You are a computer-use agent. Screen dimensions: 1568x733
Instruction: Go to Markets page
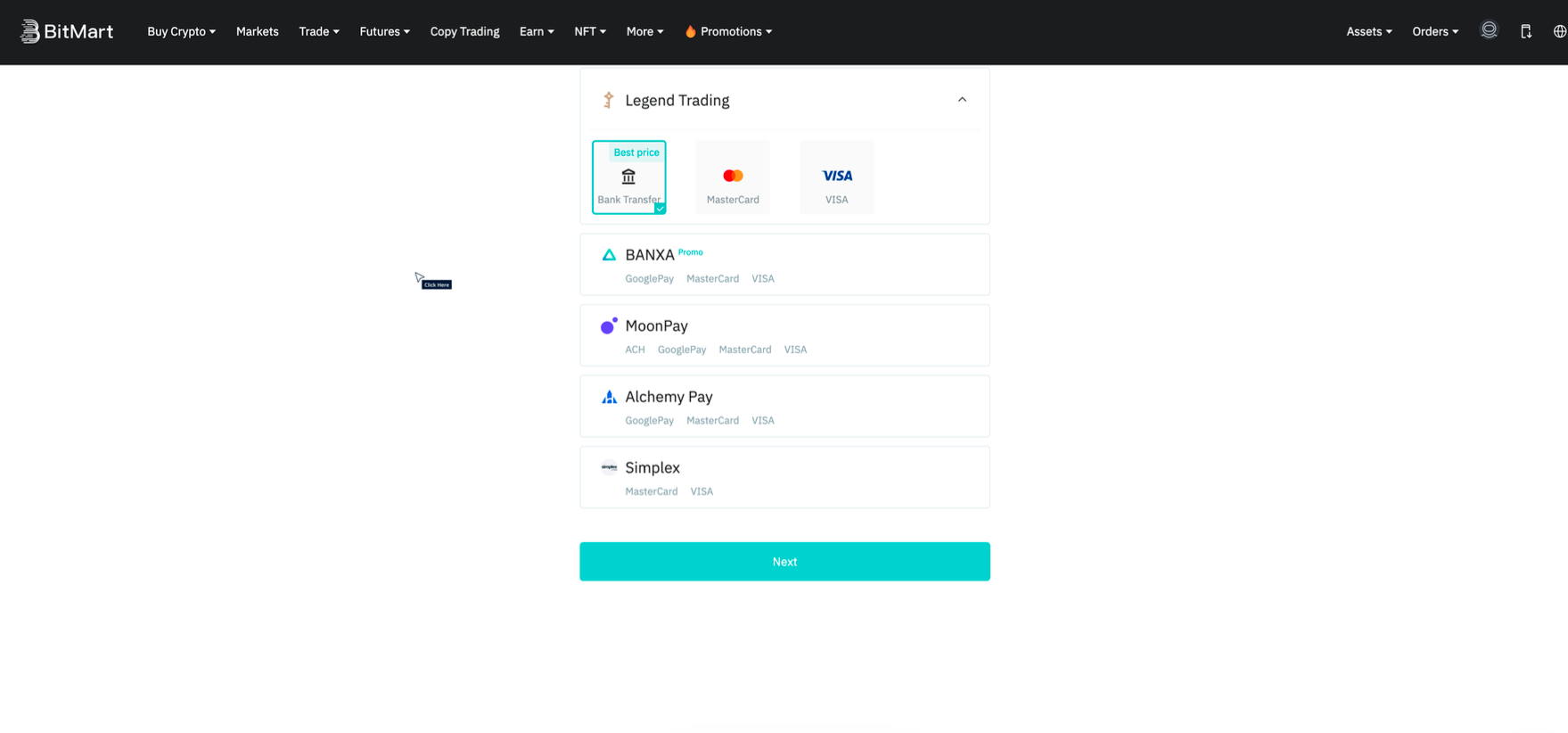pos(257,31)
